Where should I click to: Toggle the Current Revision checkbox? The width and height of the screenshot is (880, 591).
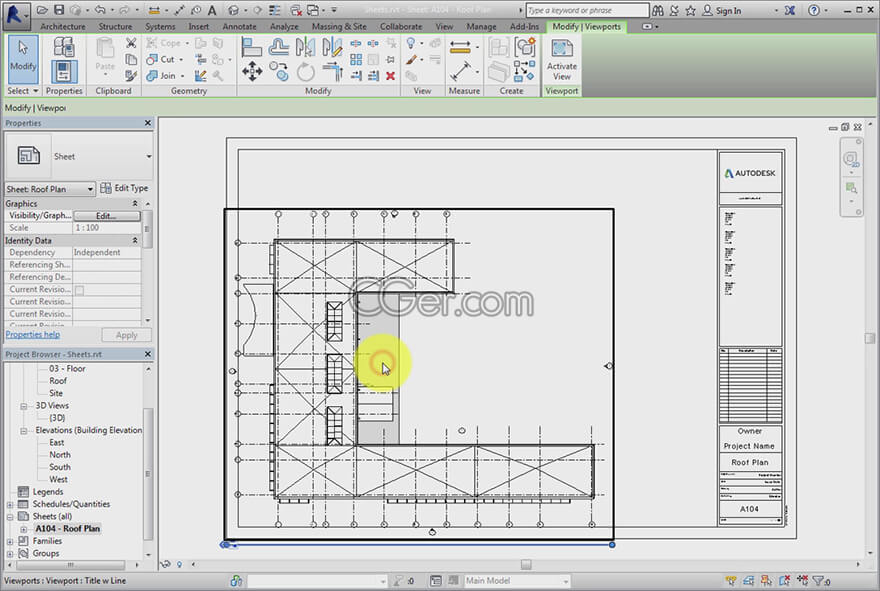[x=80, y=290]
